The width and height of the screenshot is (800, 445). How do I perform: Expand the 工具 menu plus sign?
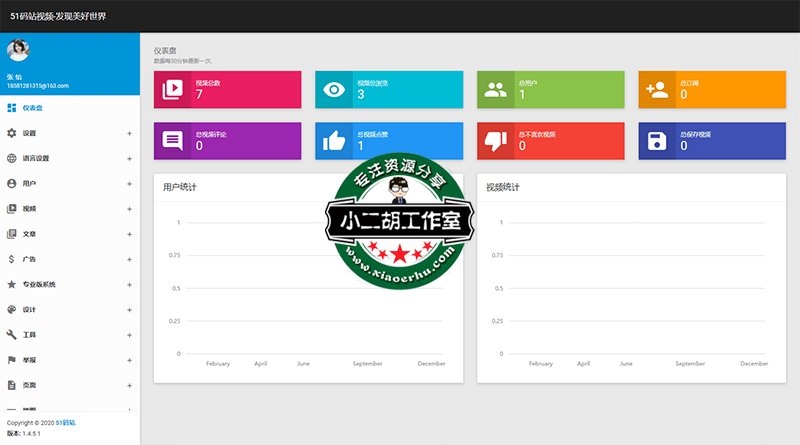129,335
